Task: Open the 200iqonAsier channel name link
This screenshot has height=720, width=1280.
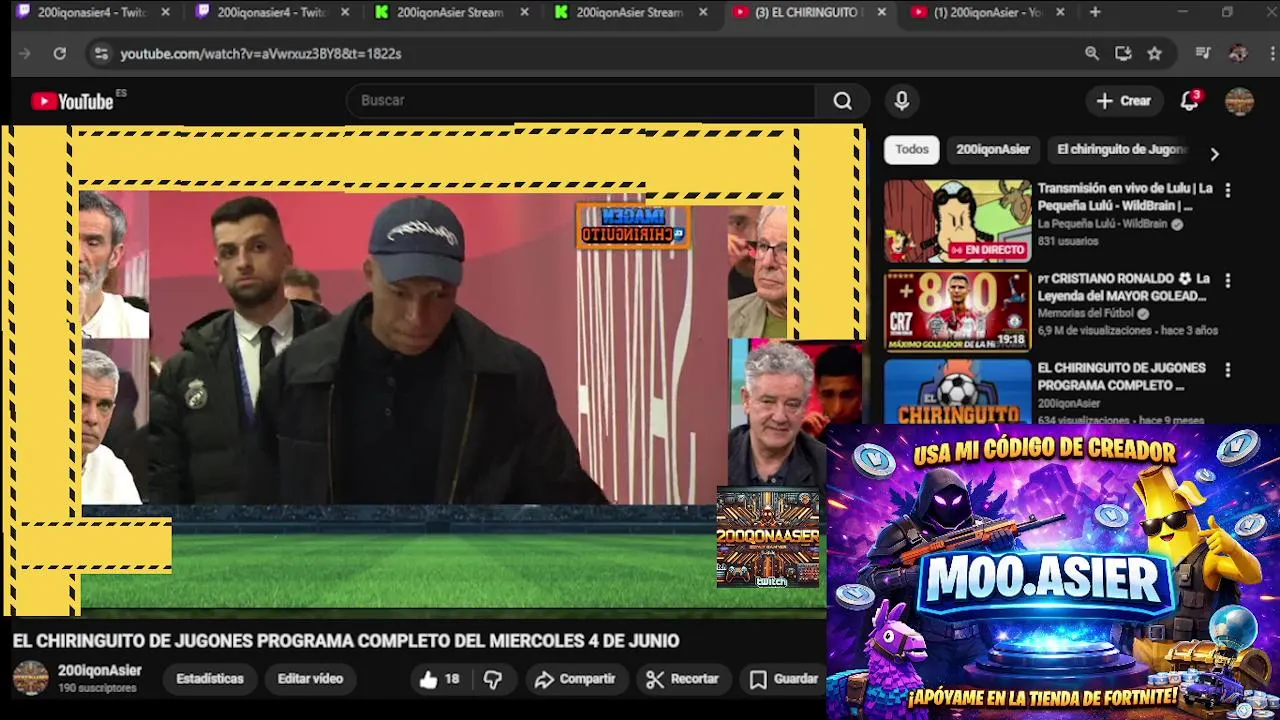Action: tap(100, 671)
